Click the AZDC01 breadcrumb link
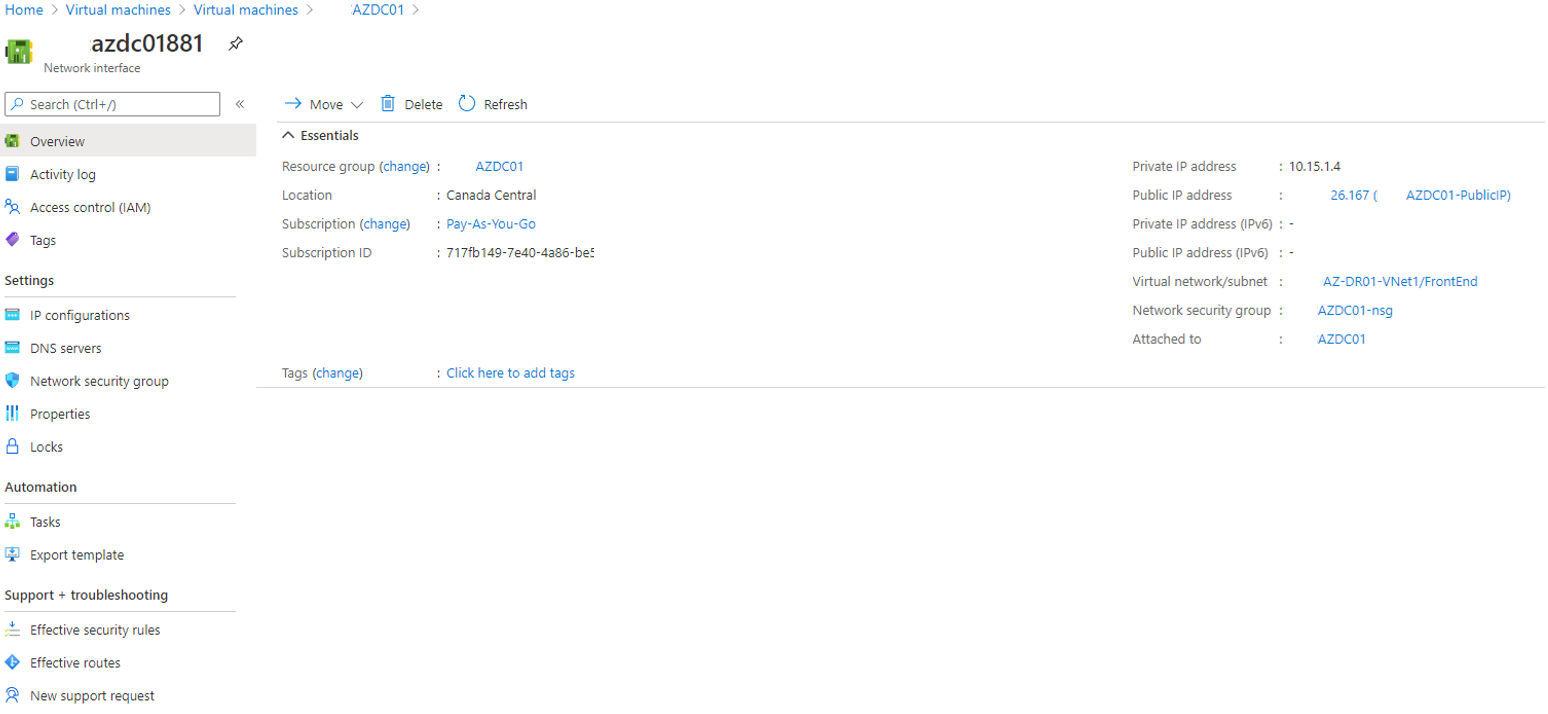The image size is (1548, 714). pos(378,10)
